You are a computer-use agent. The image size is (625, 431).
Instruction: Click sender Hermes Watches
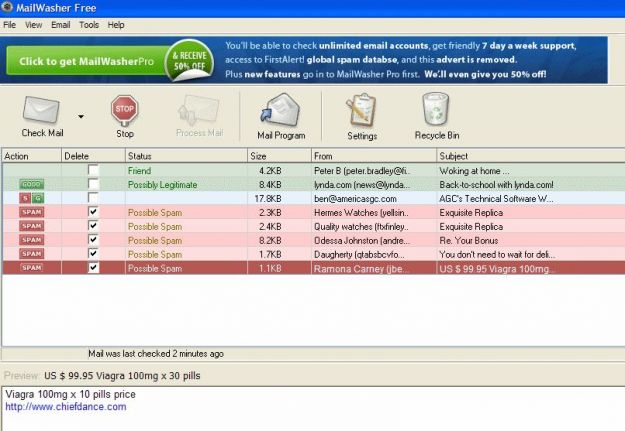[x=361, y=213]
